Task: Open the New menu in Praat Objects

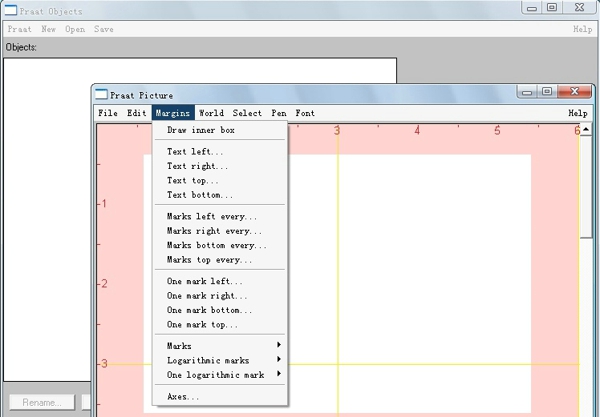Action: click(49, 29)
